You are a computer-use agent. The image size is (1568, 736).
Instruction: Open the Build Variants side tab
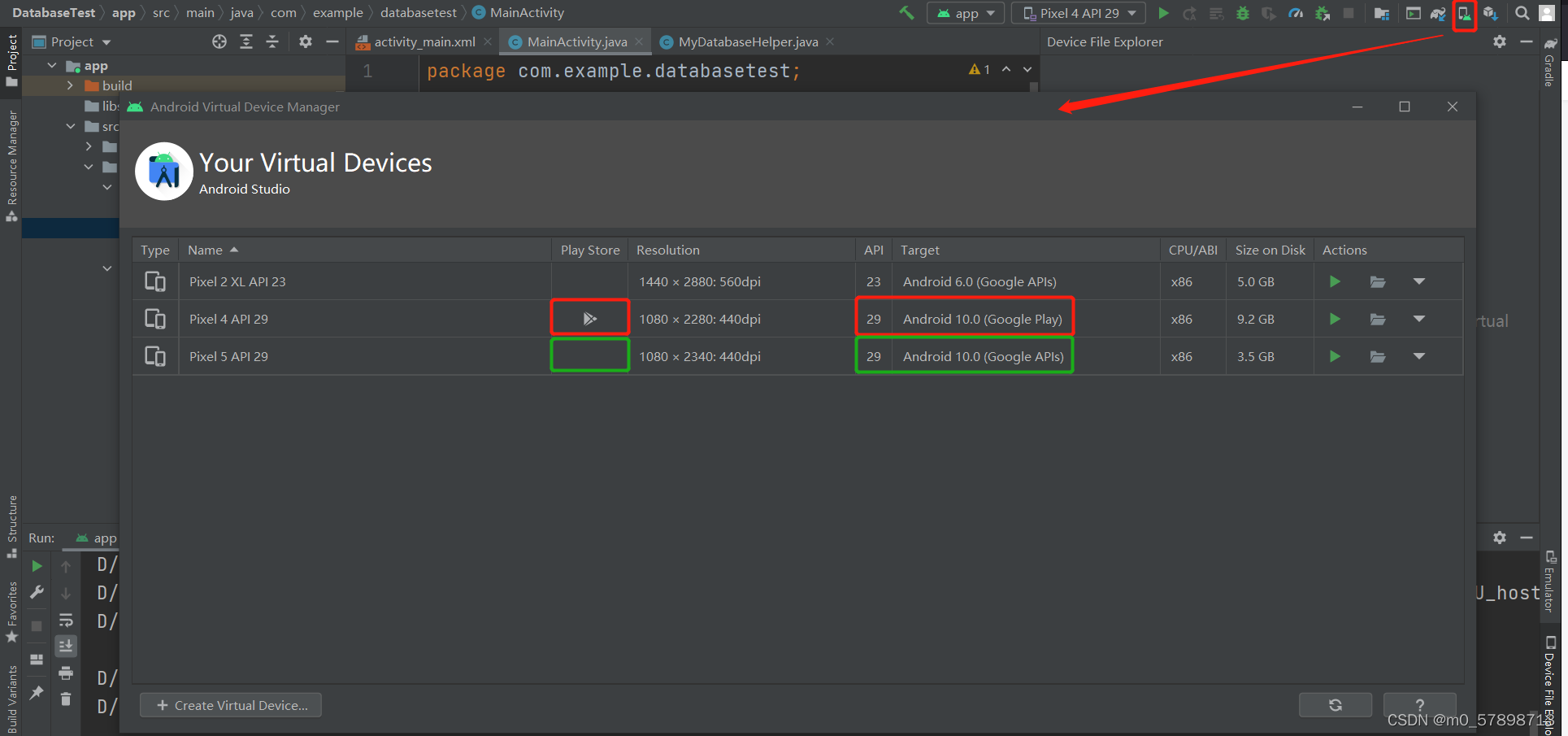11,699
